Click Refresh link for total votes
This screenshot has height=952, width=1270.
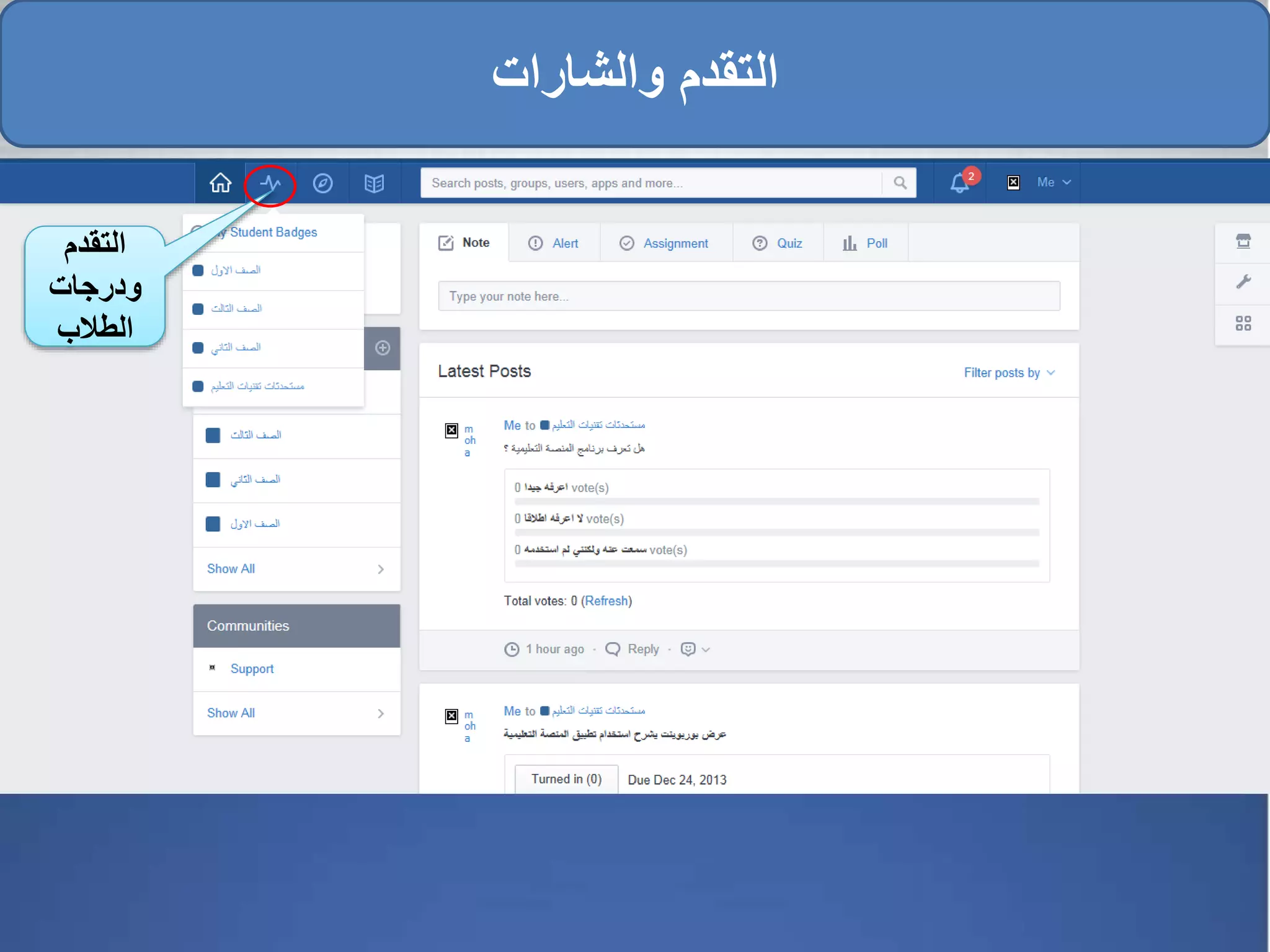coord(606,601)
